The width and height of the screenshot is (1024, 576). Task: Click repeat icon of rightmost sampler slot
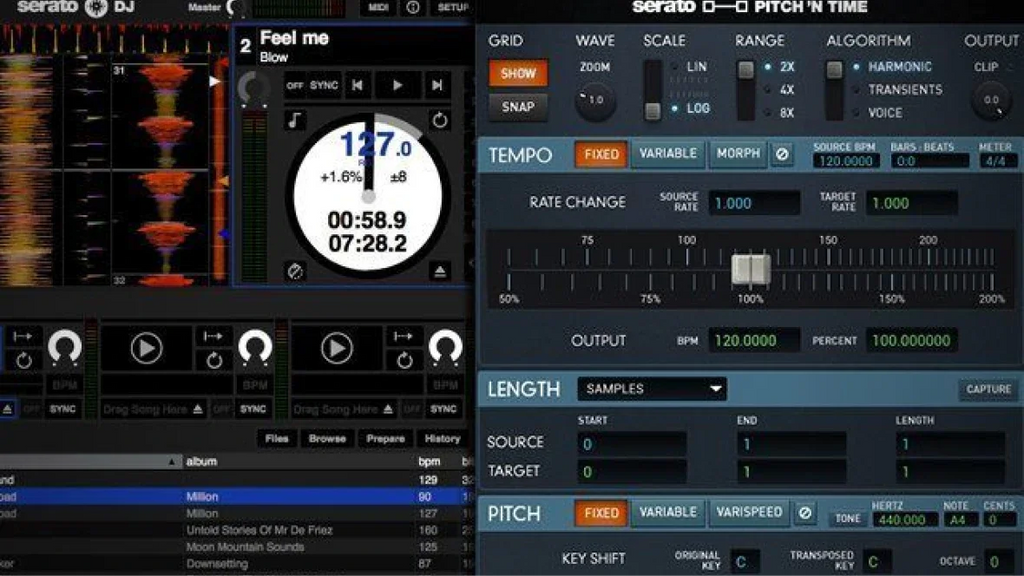pyautogui.click(x=404, y=360)
